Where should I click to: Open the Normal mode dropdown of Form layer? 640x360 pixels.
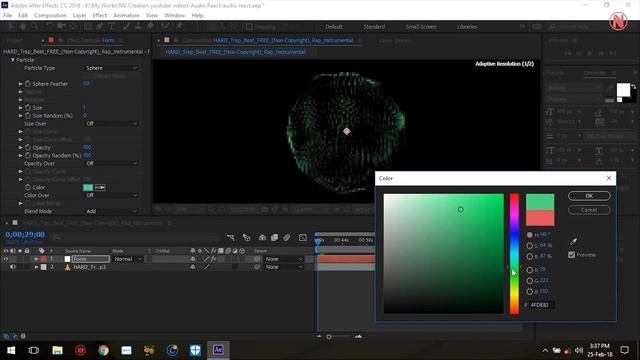tap(128, 259)
